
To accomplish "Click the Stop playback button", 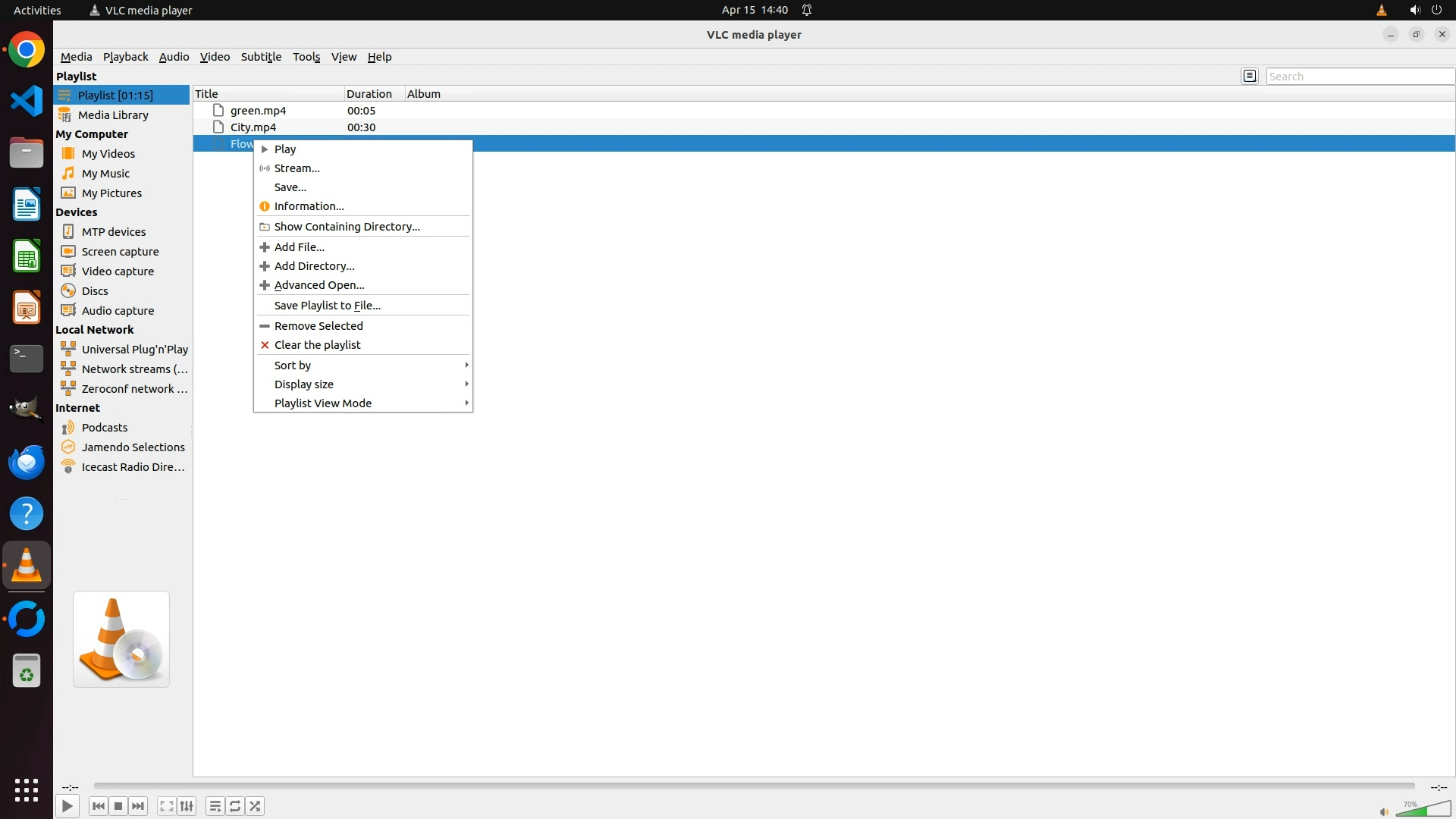I will click(118, 806).
